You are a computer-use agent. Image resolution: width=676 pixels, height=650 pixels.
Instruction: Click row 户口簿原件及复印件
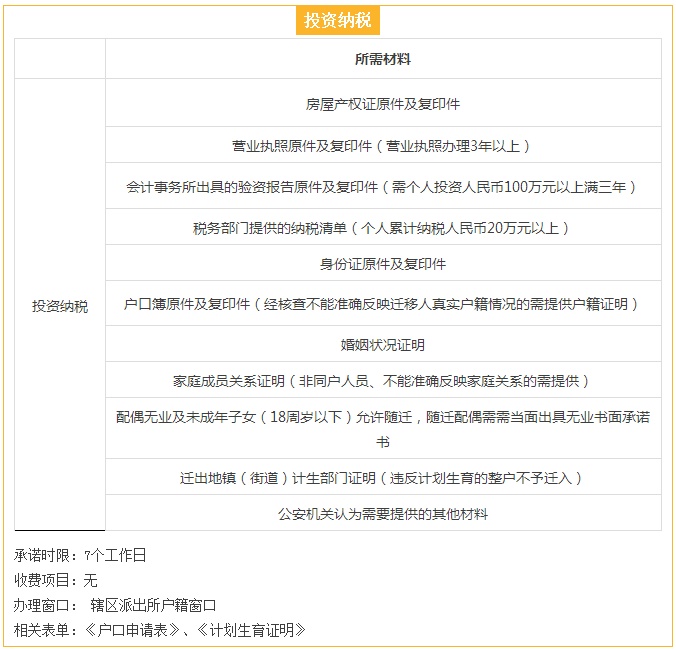pyautogui.click(x=383, y=303)
